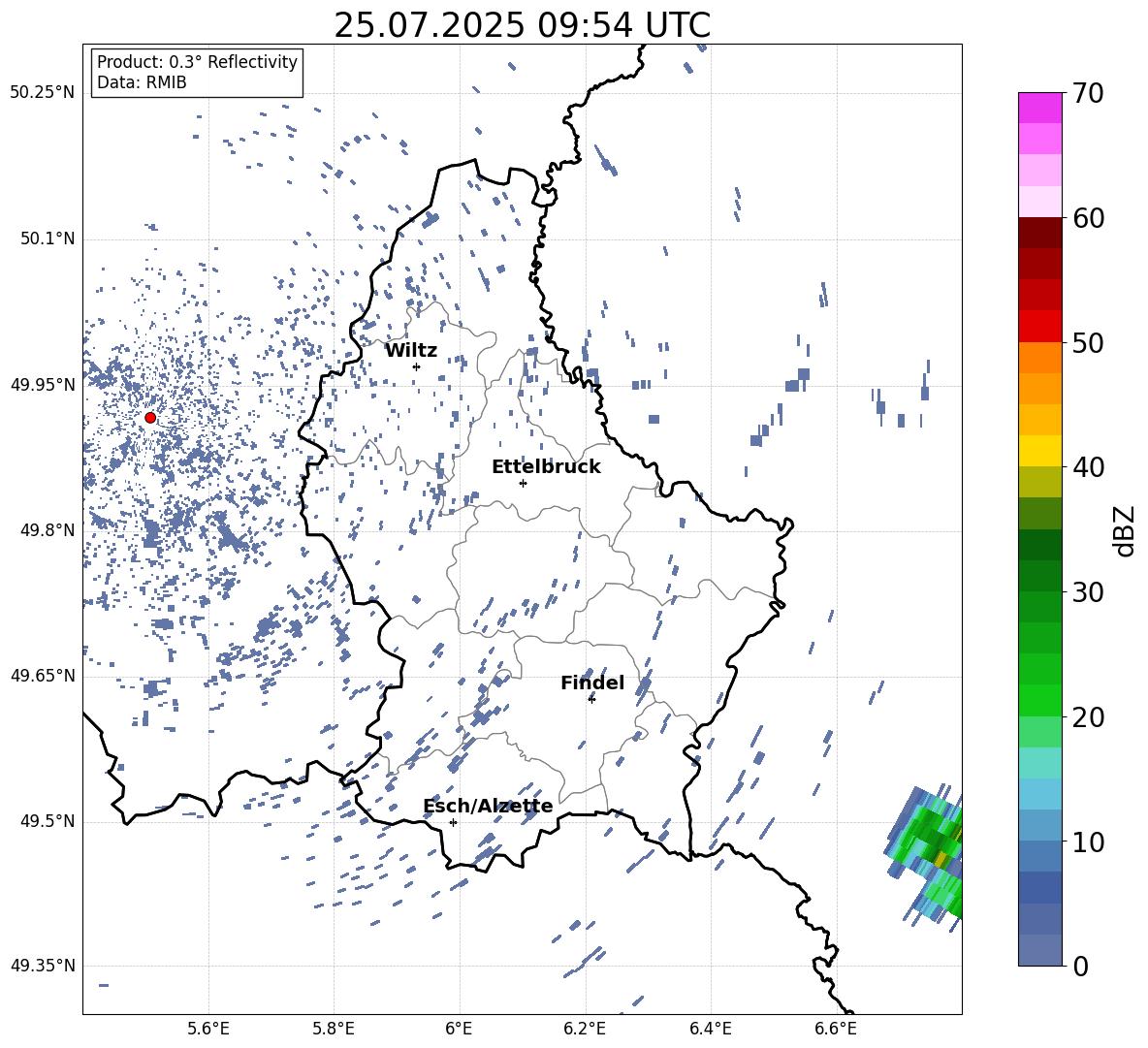
Task: Click the 50 colorbar tick value
Action: (x=1088, y=343)
